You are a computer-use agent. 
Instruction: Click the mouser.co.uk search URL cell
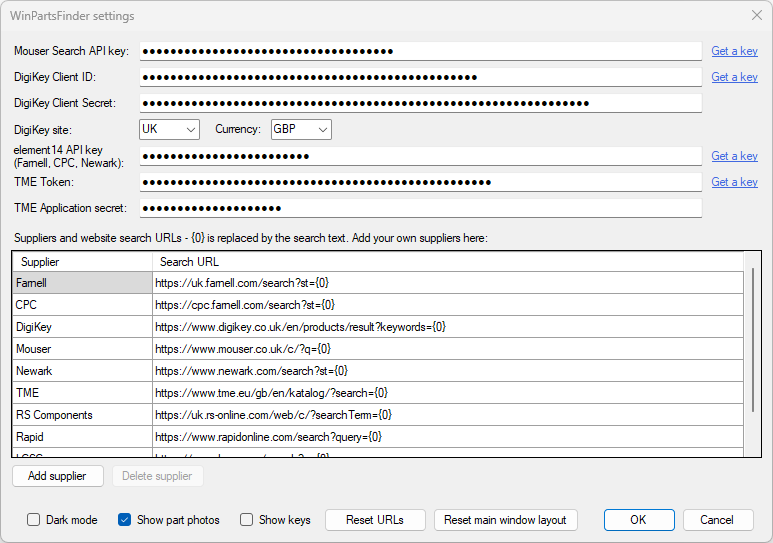448,349
